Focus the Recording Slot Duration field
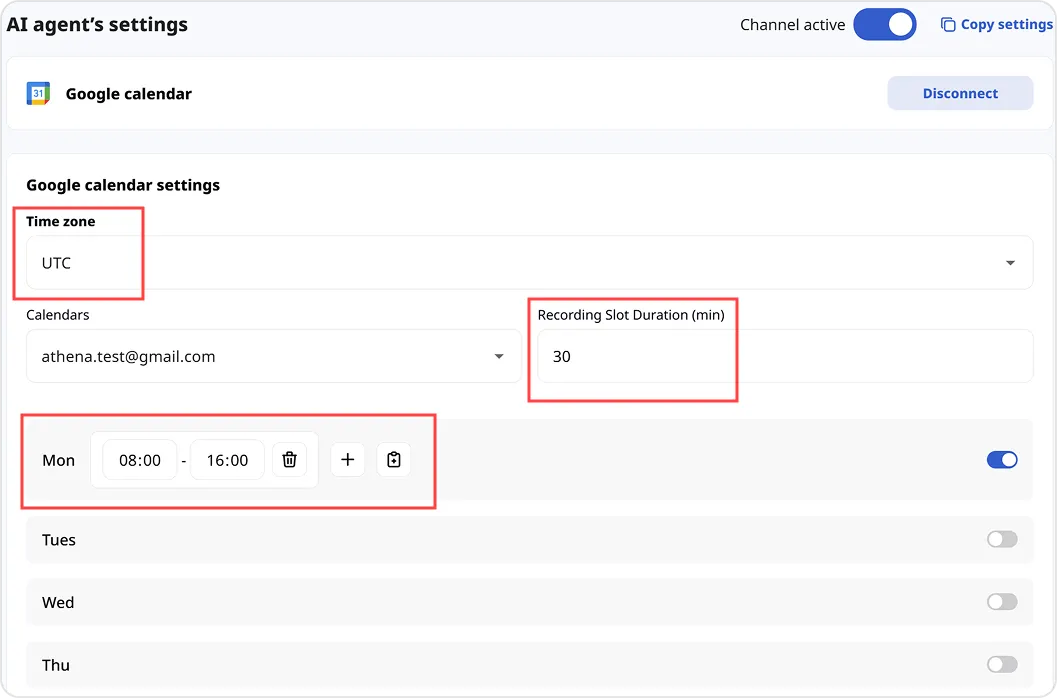 784,357
